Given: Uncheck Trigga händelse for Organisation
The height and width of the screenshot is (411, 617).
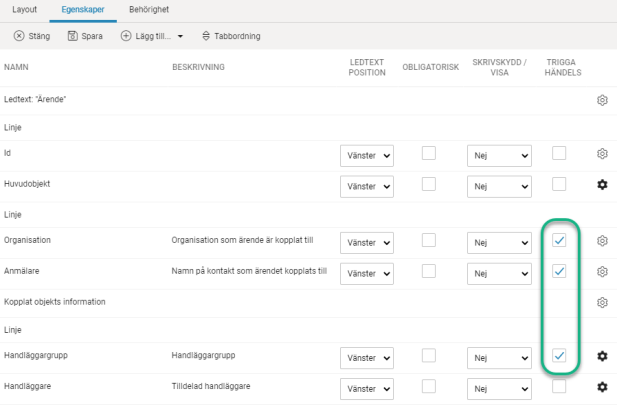Looking at the screenshot, I should (559, 240).
